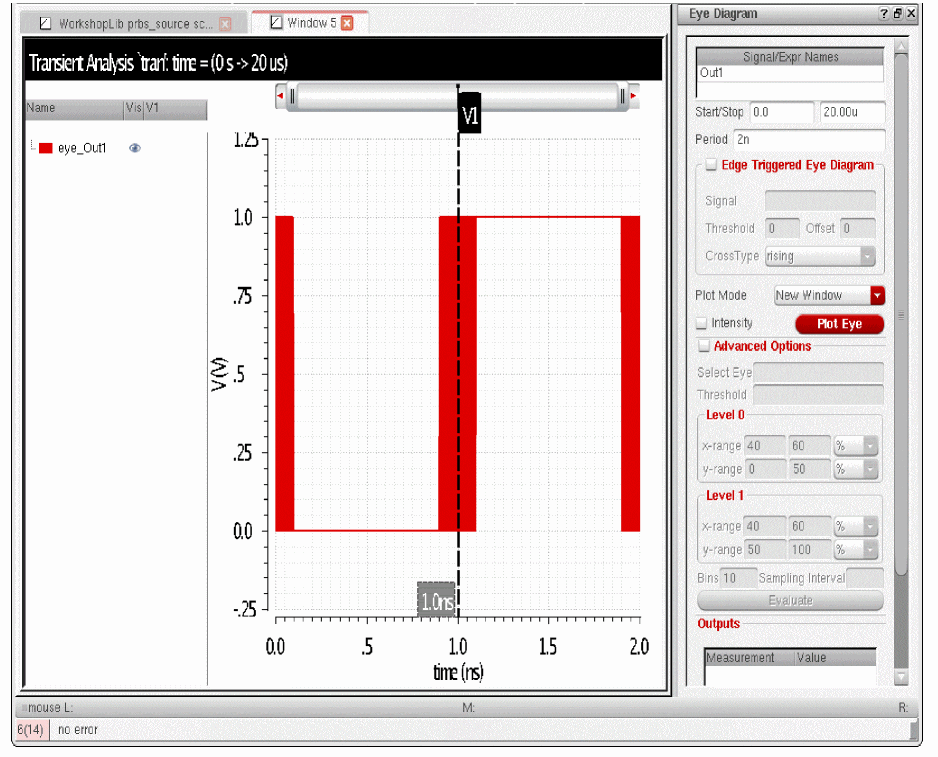Click the help question mark in Eye Diagram panel
Screen dimensions: 938x757
(x=884, y=13)
